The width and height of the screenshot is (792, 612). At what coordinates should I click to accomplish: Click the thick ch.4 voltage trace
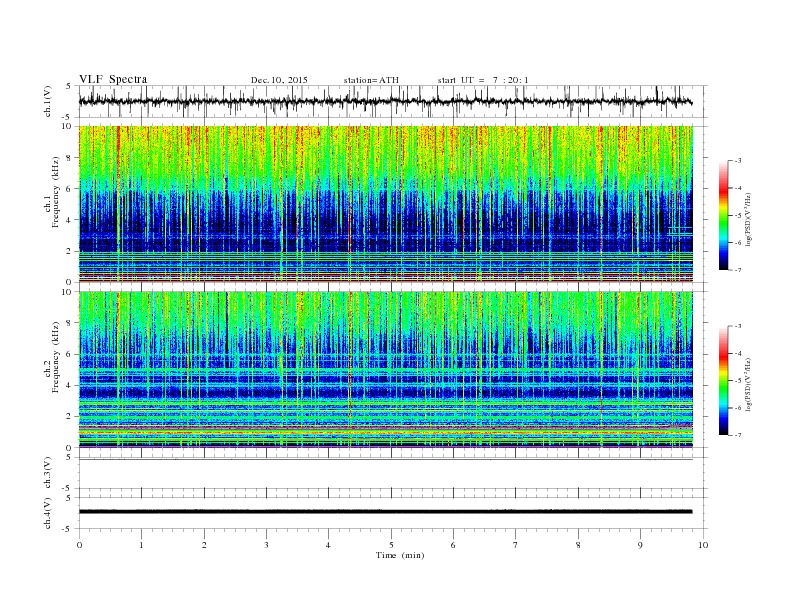[x=385, y=512]
